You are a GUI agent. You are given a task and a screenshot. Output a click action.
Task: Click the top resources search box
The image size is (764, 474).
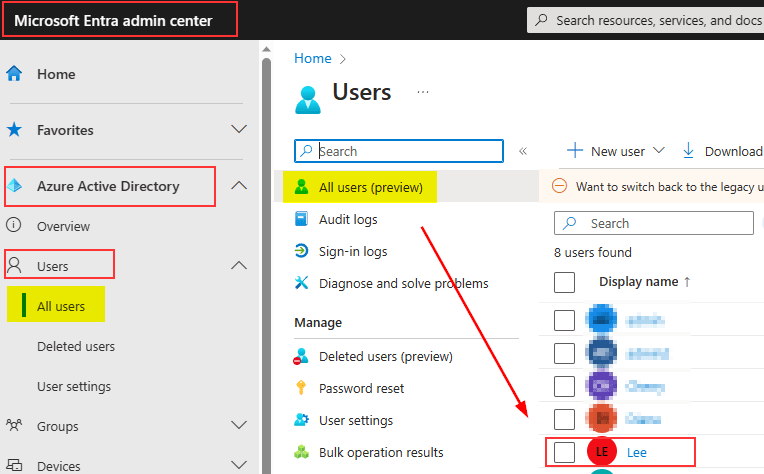pyautogui.click(x=650, y=20)
